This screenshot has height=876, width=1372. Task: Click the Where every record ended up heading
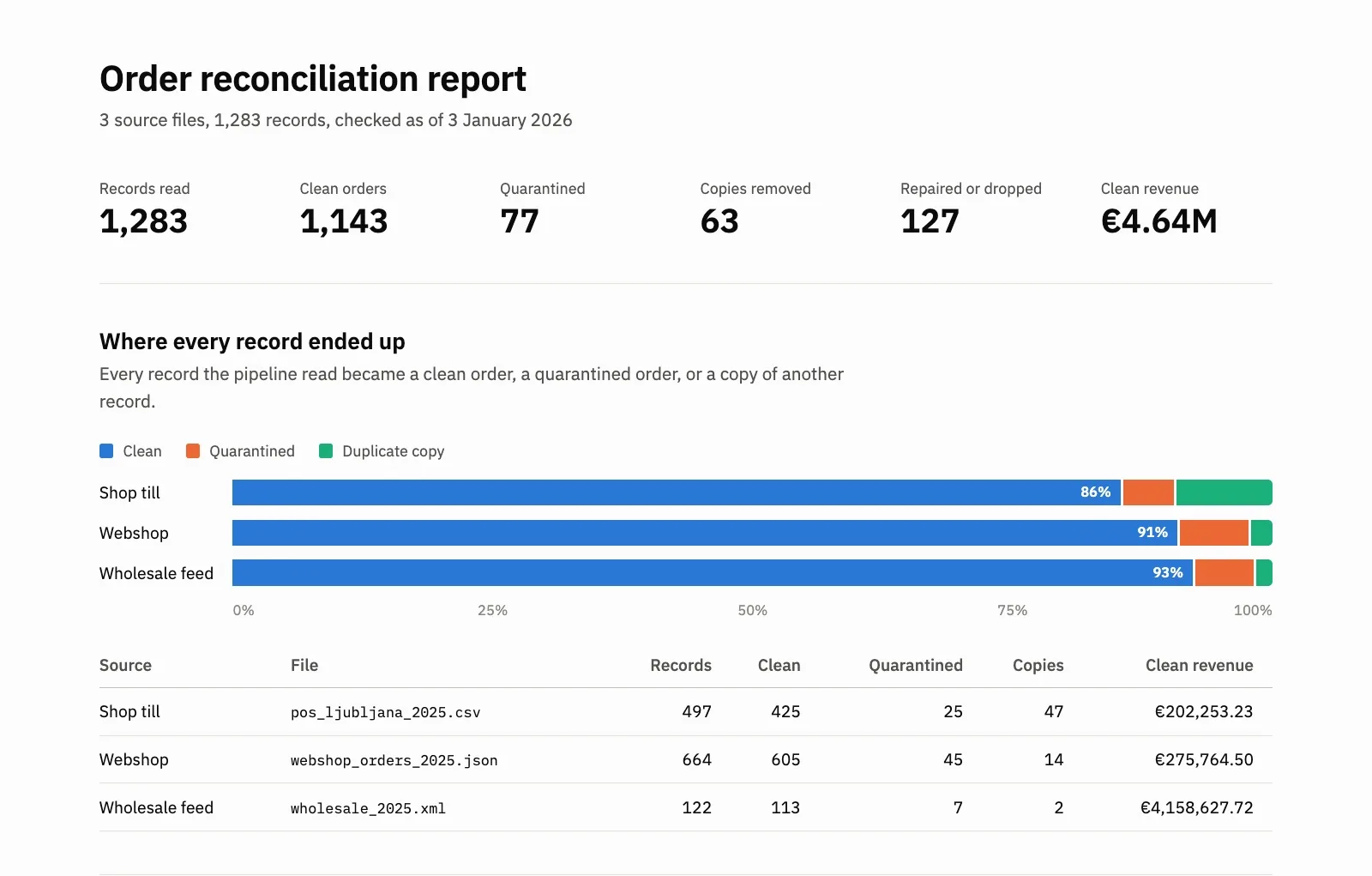[x=252, y=341]
